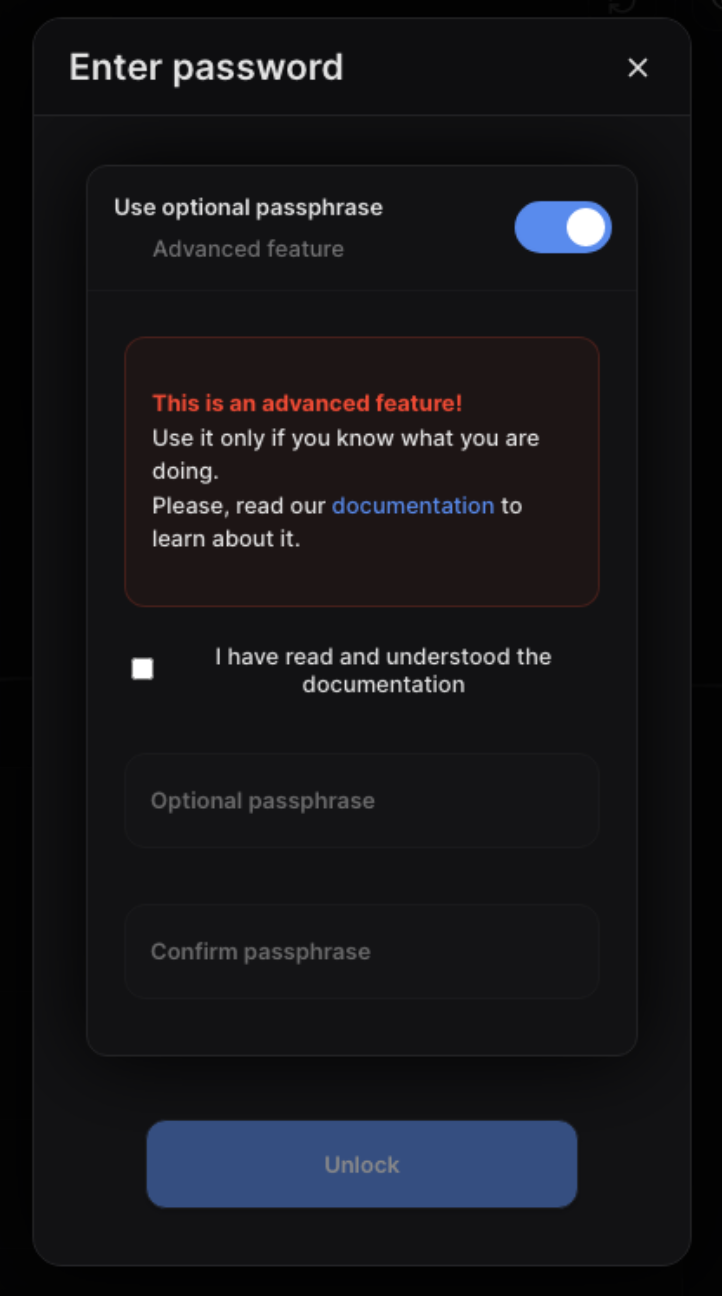Activate the Confirm passphrase text field
722x1296 pixels.
(x=361, y=951)
